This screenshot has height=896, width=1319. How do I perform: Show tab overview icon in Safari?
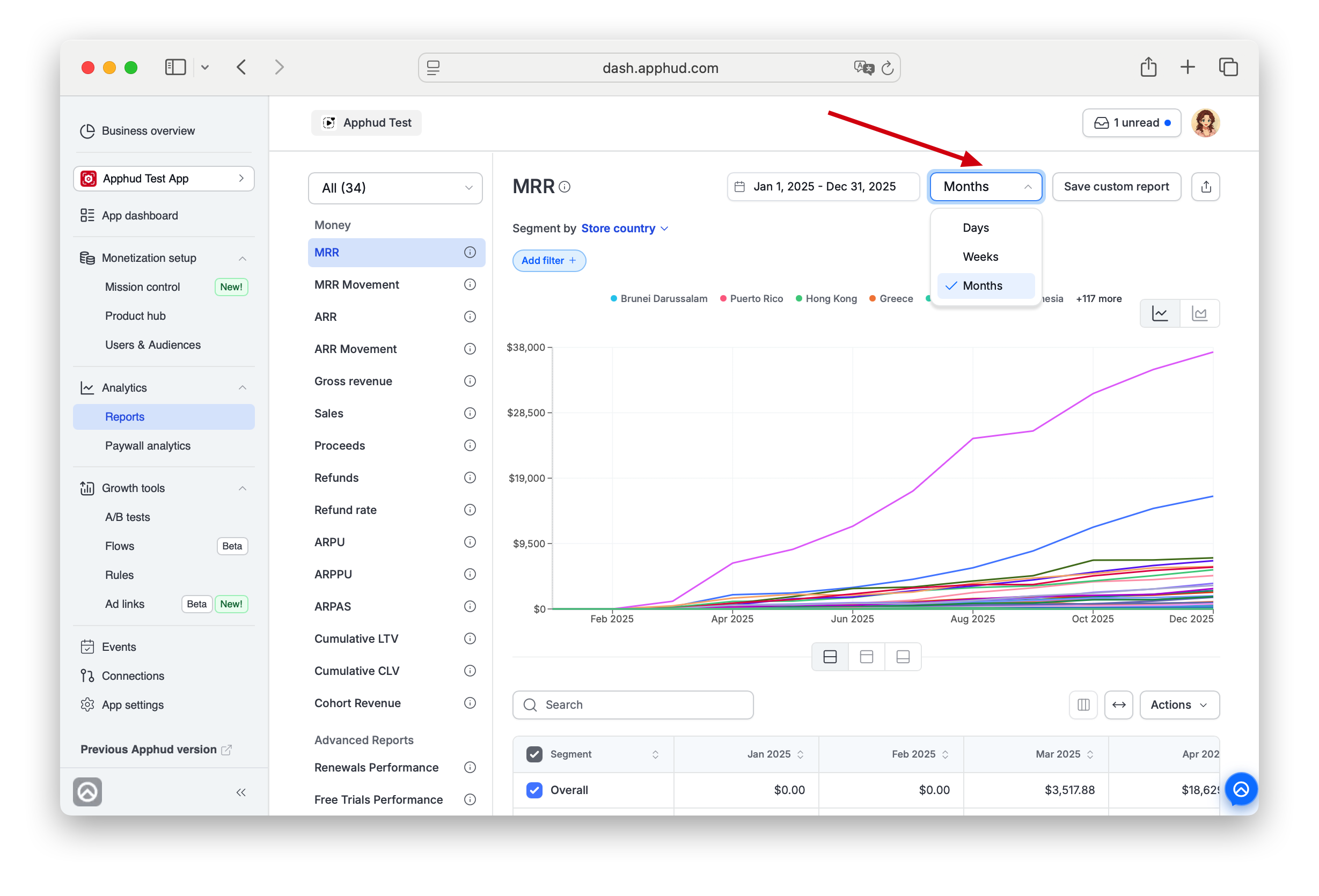1228,67
